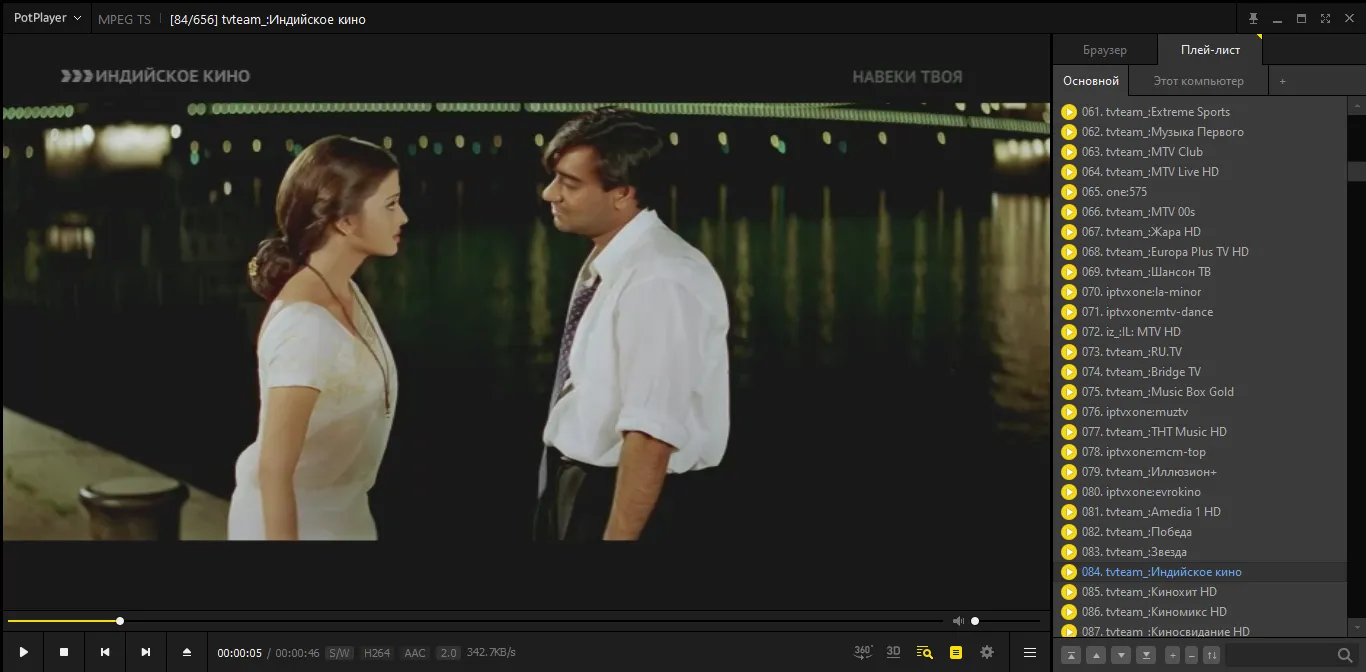Viewport: 1366px width, 672px height.
Task: Toggle the yellow playlist panel button
Action: 956,652
